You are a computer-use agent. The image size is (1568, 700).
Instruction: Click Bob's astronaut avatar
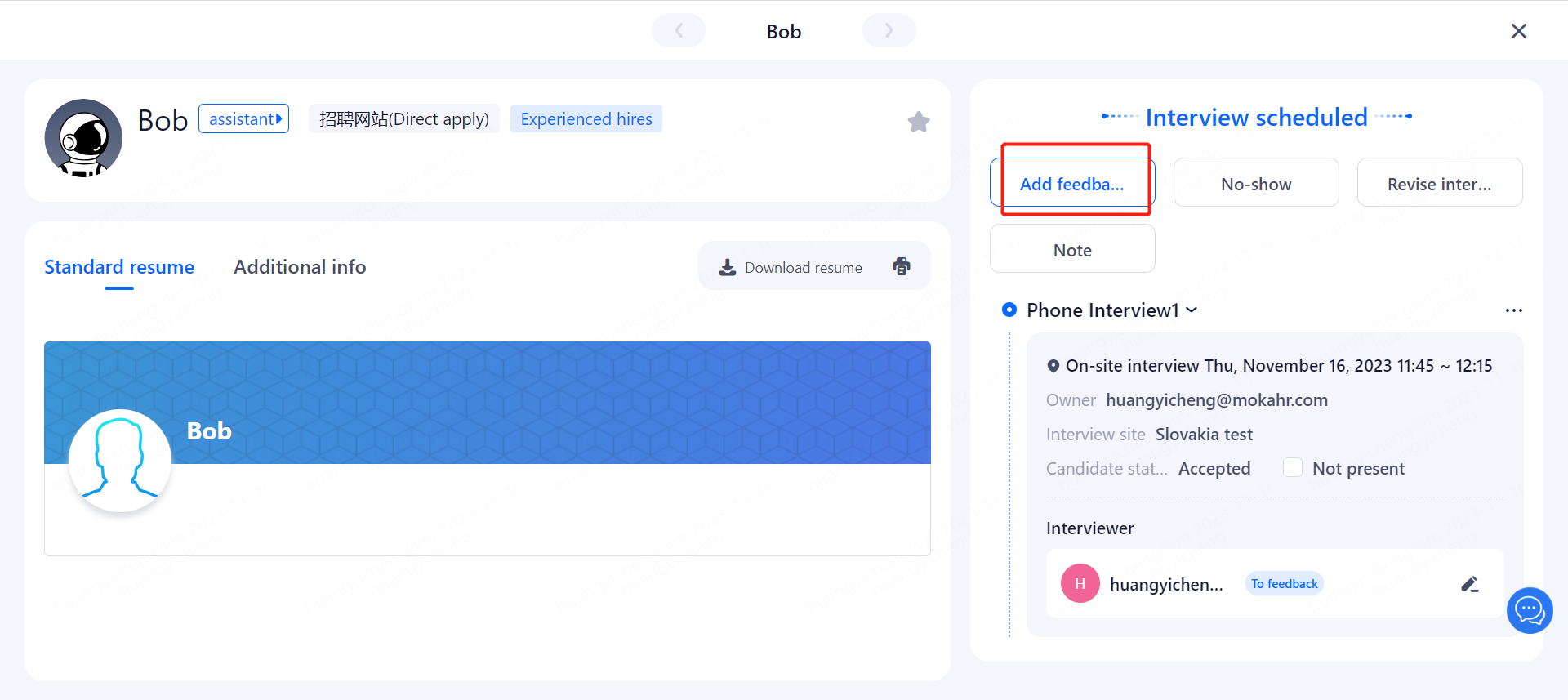83,138
